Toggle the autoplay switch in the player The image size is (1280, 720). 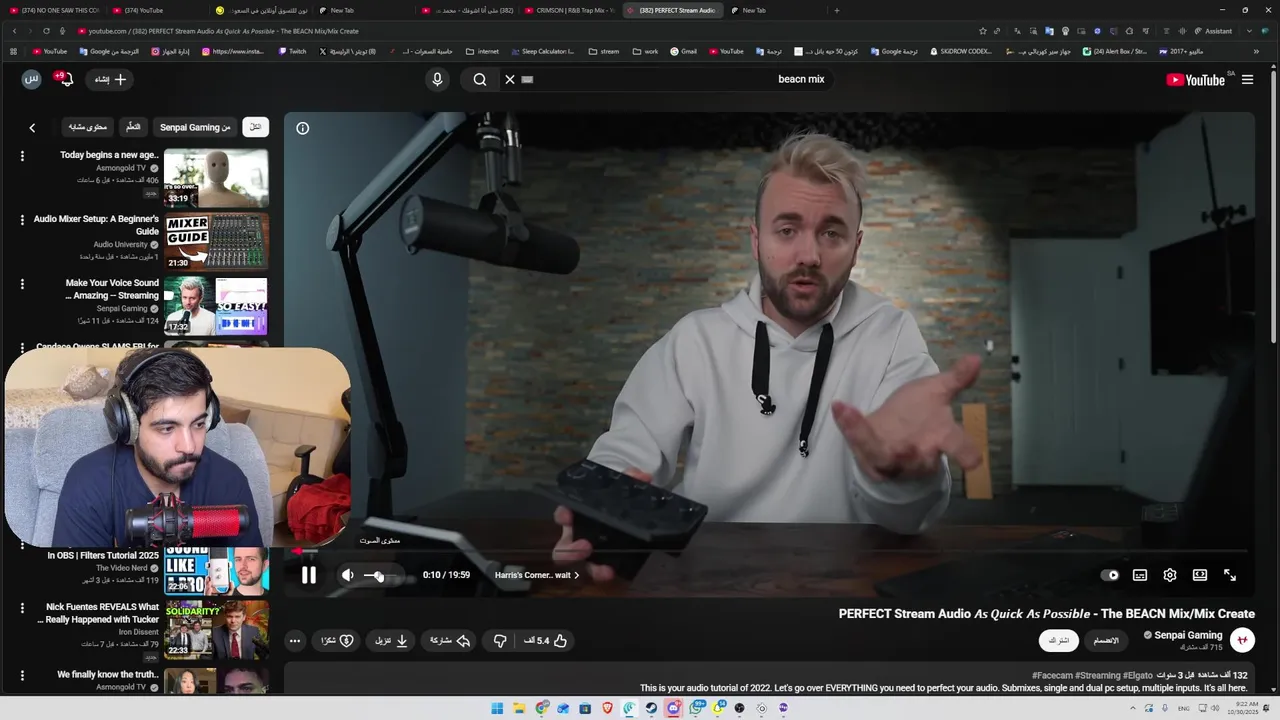pyautogui.click(x=1110, y=575)
